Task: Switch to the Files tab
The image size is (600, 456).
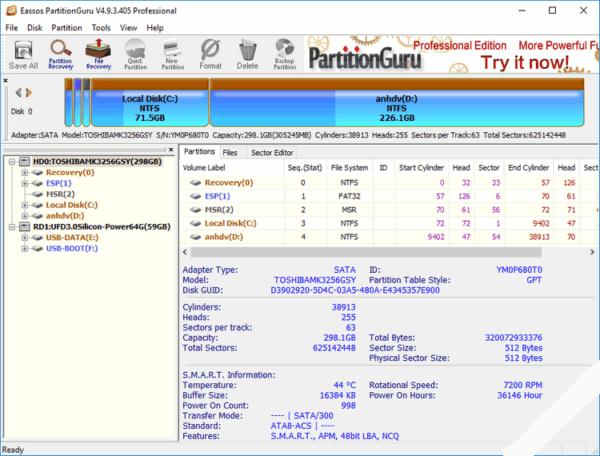Action: [230, 152]
